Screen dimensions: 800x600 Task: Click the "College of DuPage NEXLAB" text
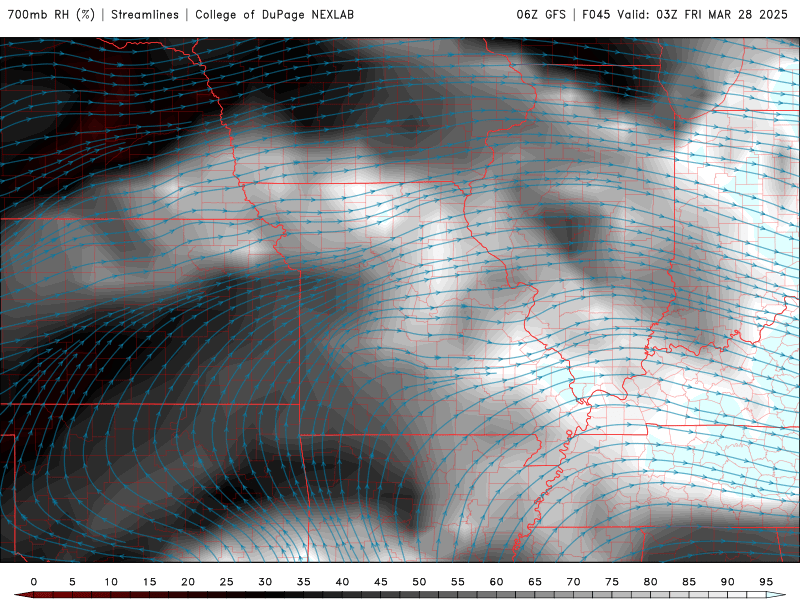274,15
